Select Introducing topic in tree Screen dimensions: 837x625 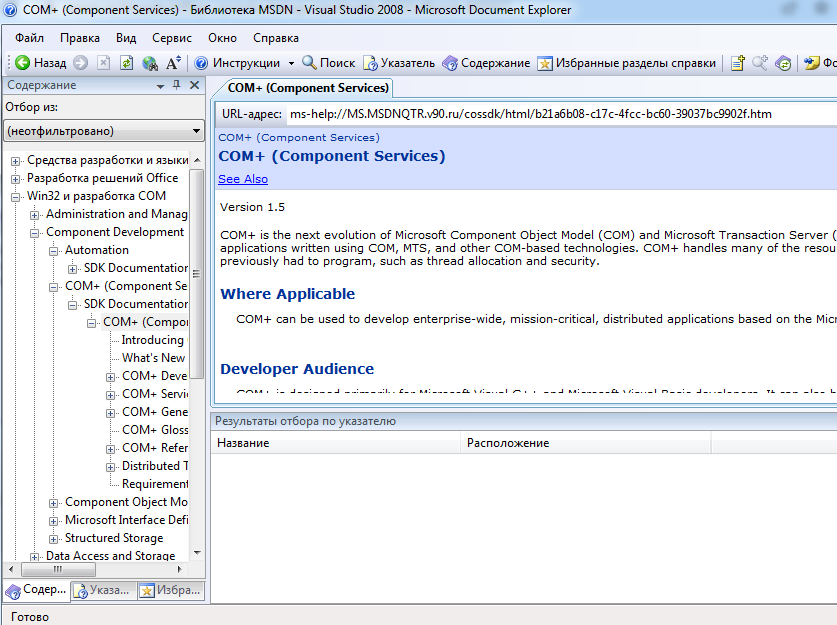tap(153, 340)
